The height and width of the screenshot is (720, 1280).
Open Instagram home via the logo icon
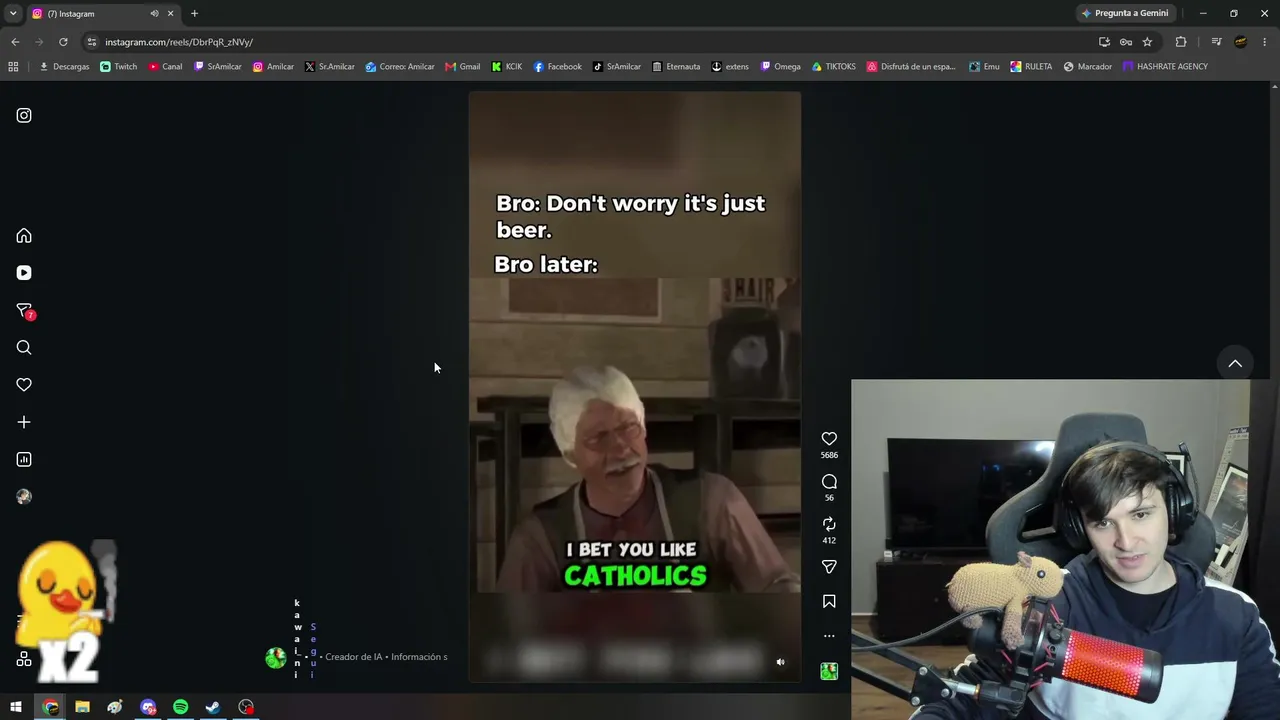click(24, 115)
